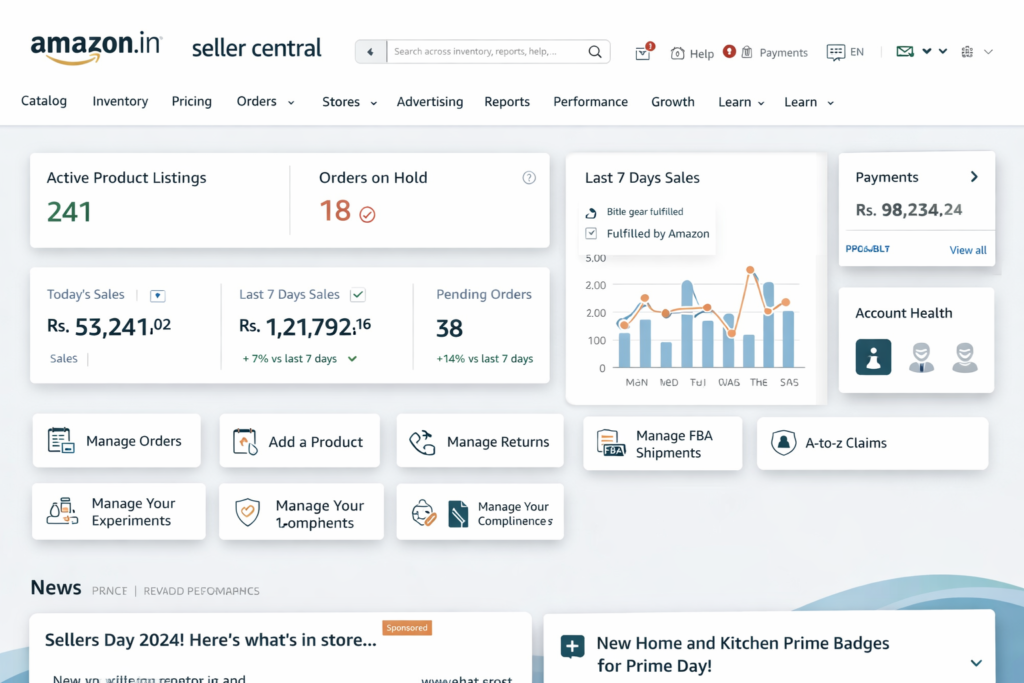Image resolution: width=1024 pixels, height=683 pixels.
Task: Click the Add a Product button
Action: (x=300, y=441)
